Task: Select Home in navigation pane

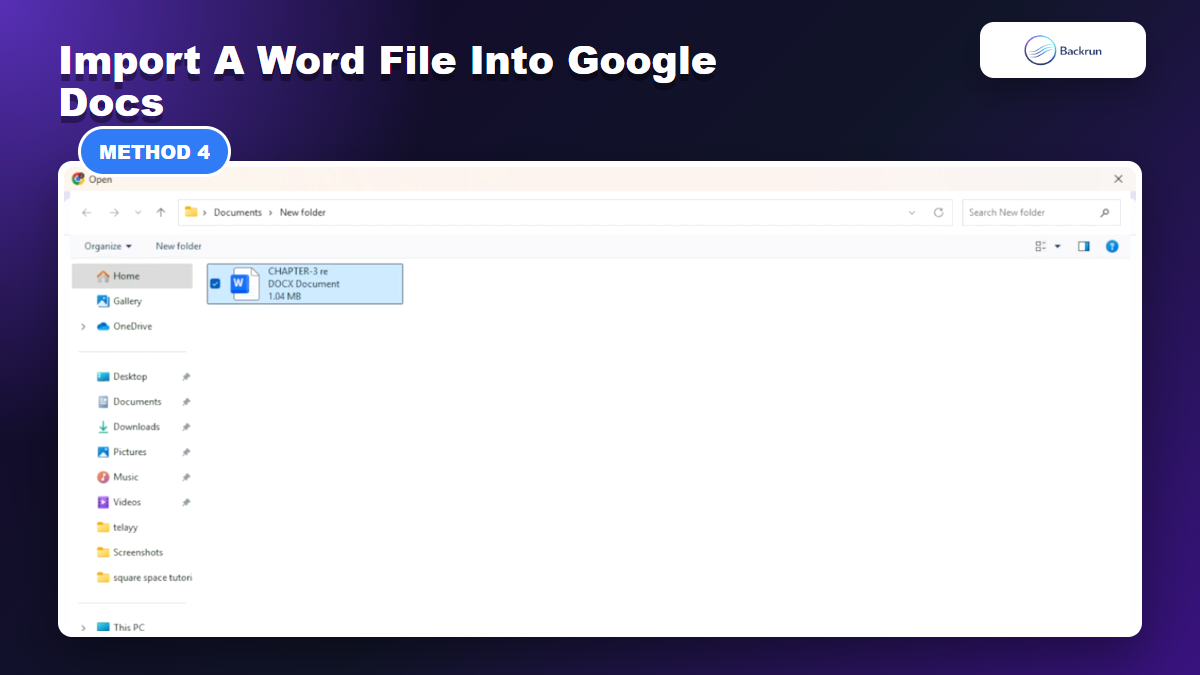Action: click(x=132, y=276)
